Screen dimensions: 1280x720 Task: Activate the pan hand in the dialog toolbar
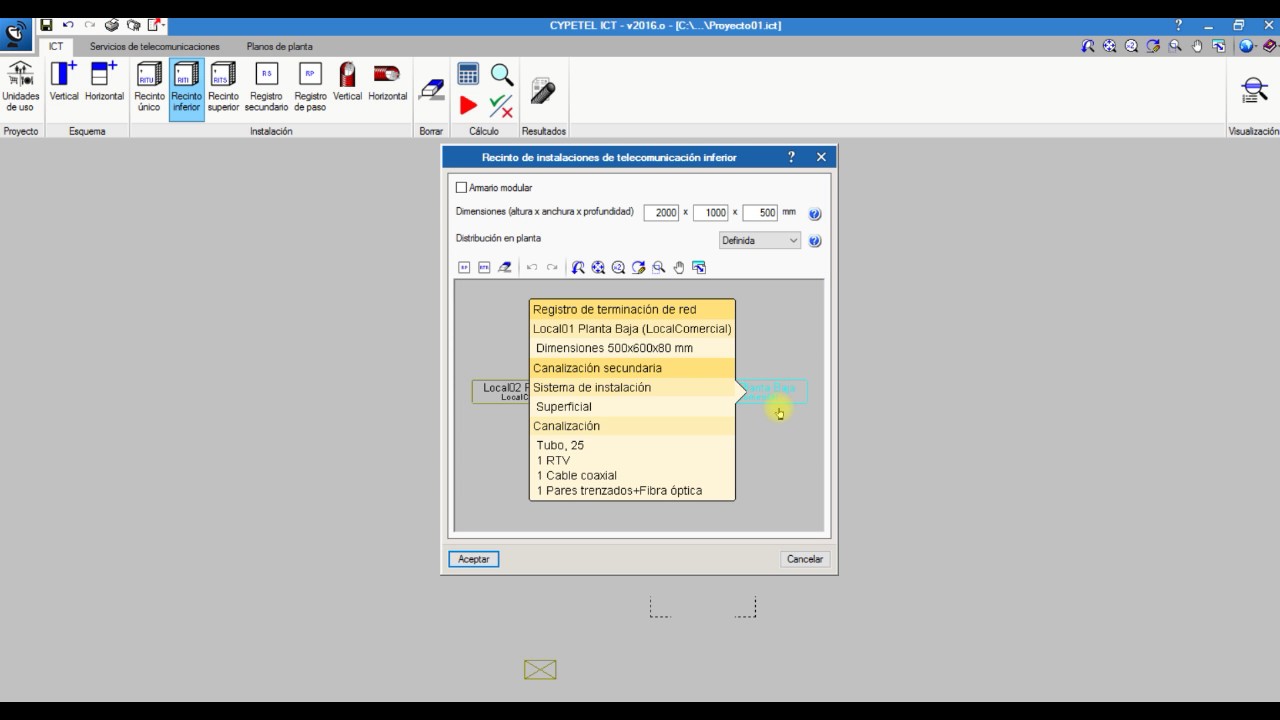tap(679, 267)
